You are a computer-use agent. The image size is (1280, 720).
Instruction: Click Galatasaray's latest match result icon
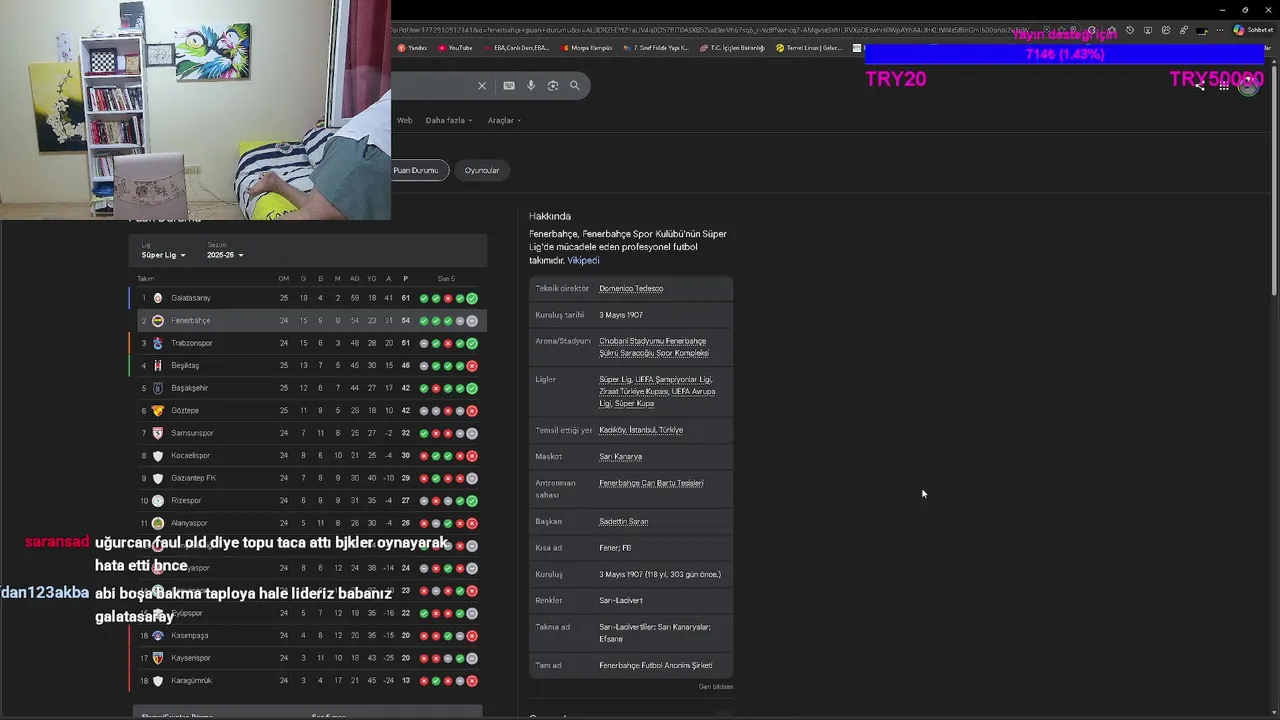tap(472, 298)
